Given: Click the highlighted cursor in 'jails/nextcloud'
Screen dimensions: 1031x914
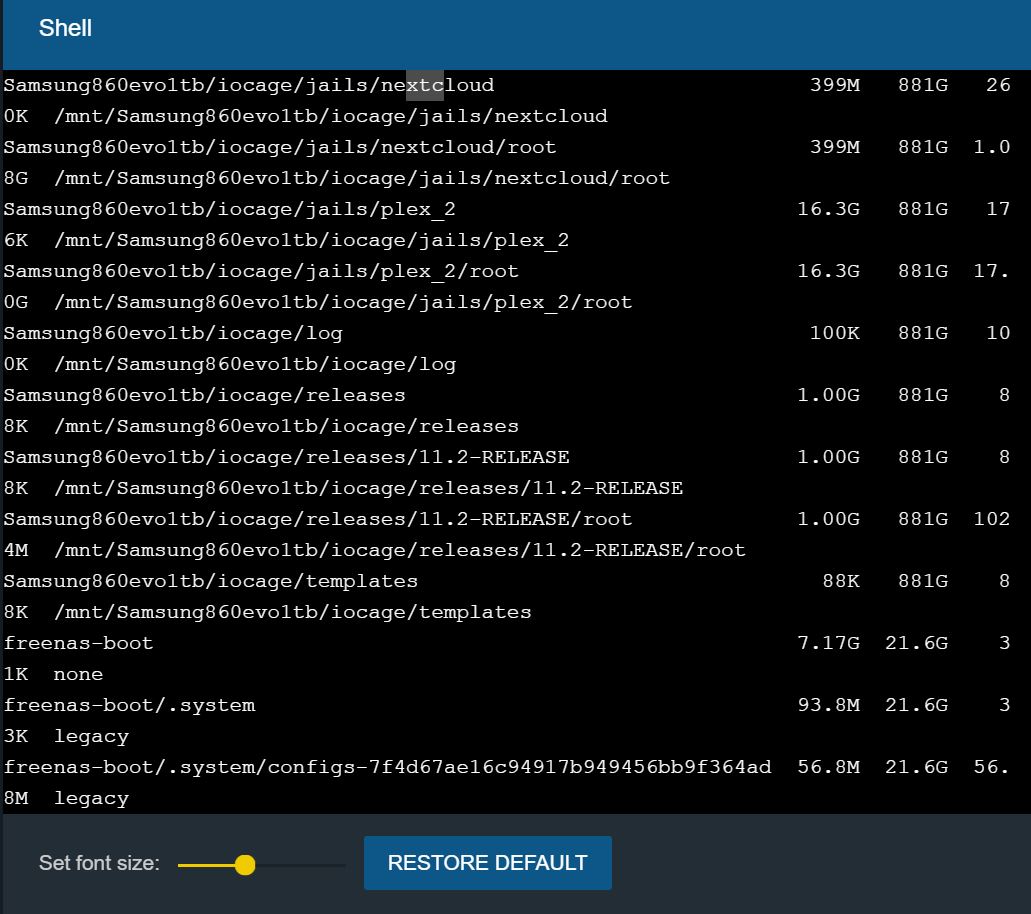Looking at the screenshot, I should [425, 85].
